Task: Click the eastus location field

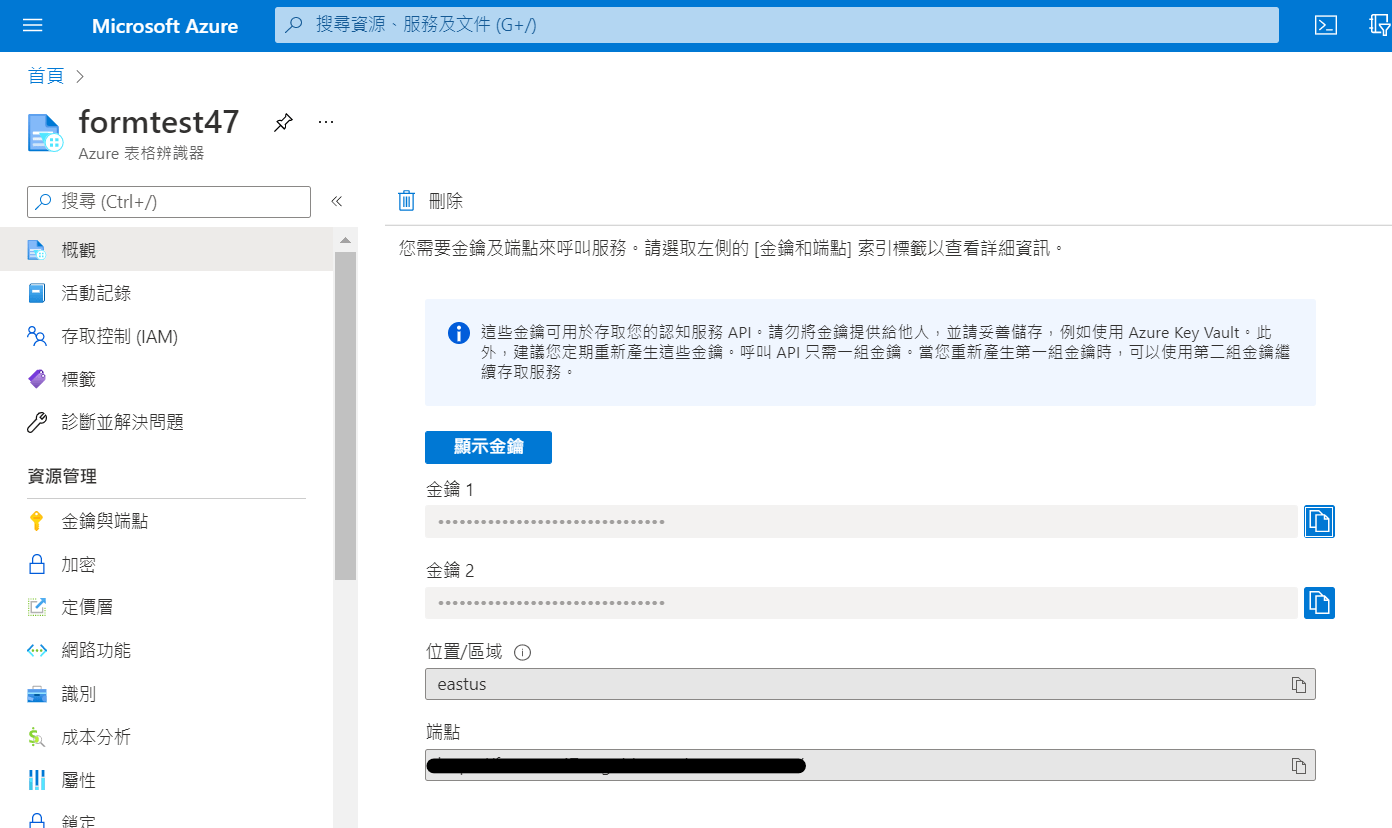Action: [870, 685]
